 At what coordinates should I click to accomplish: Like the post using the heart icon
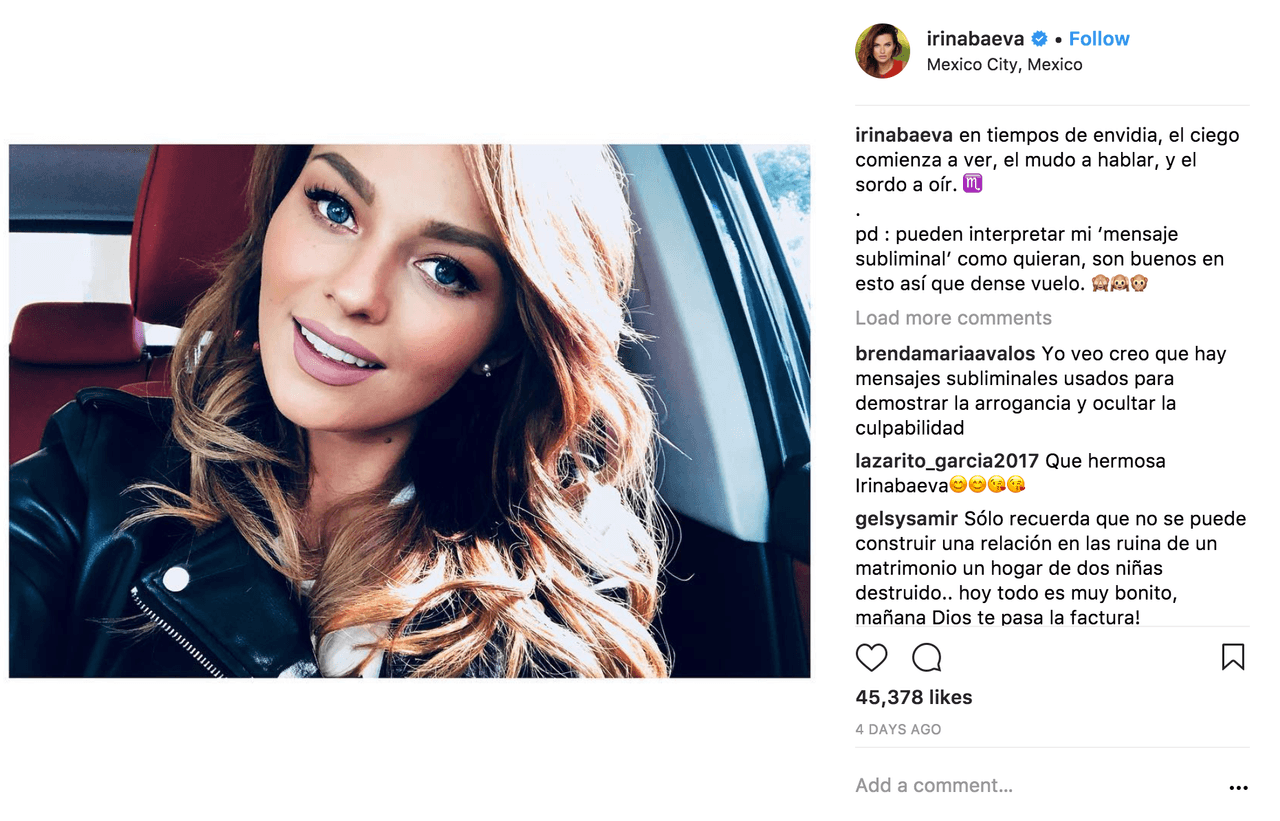tap(870, 657)
